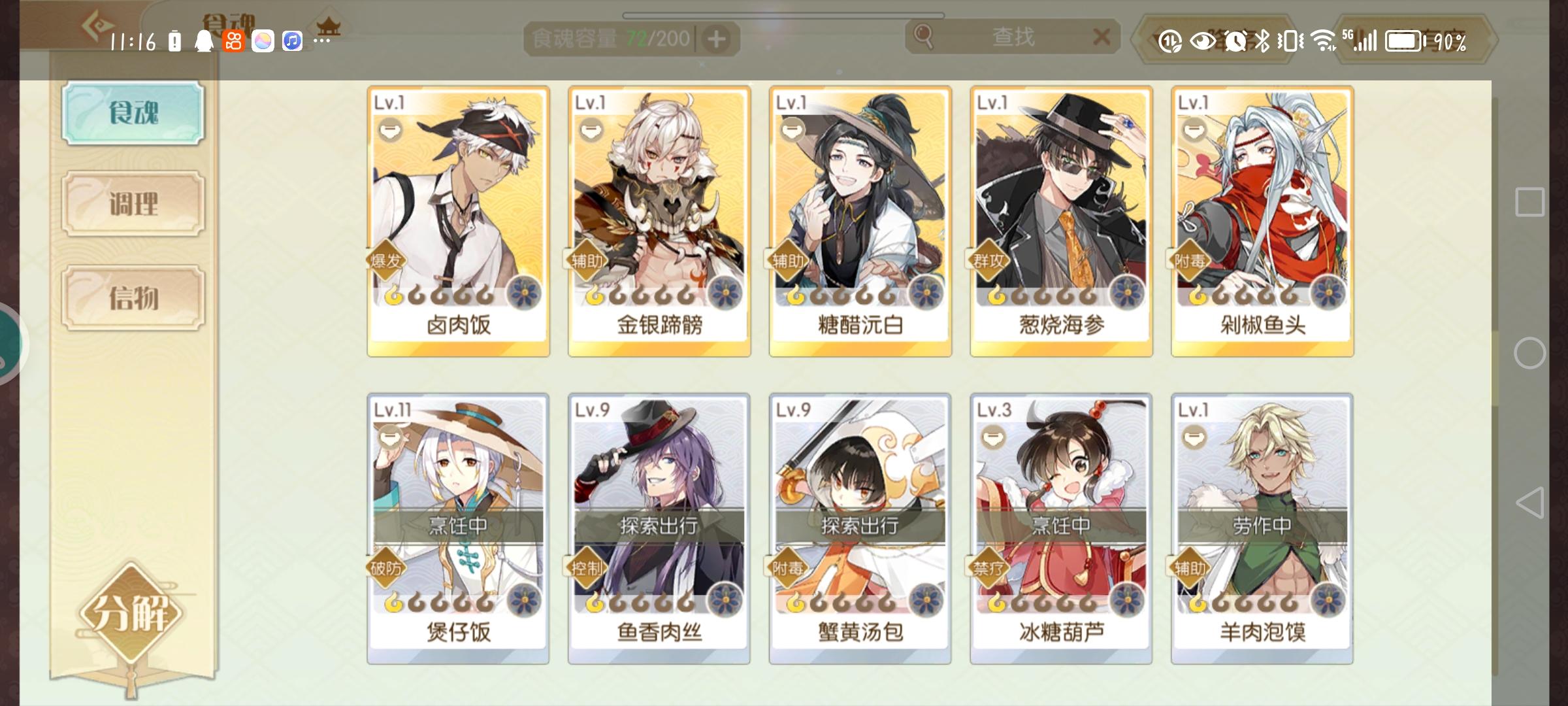1568x706 pixels.
Task: Toggle the bowl marker on 金银蹄膀 card
Action: 591,131
